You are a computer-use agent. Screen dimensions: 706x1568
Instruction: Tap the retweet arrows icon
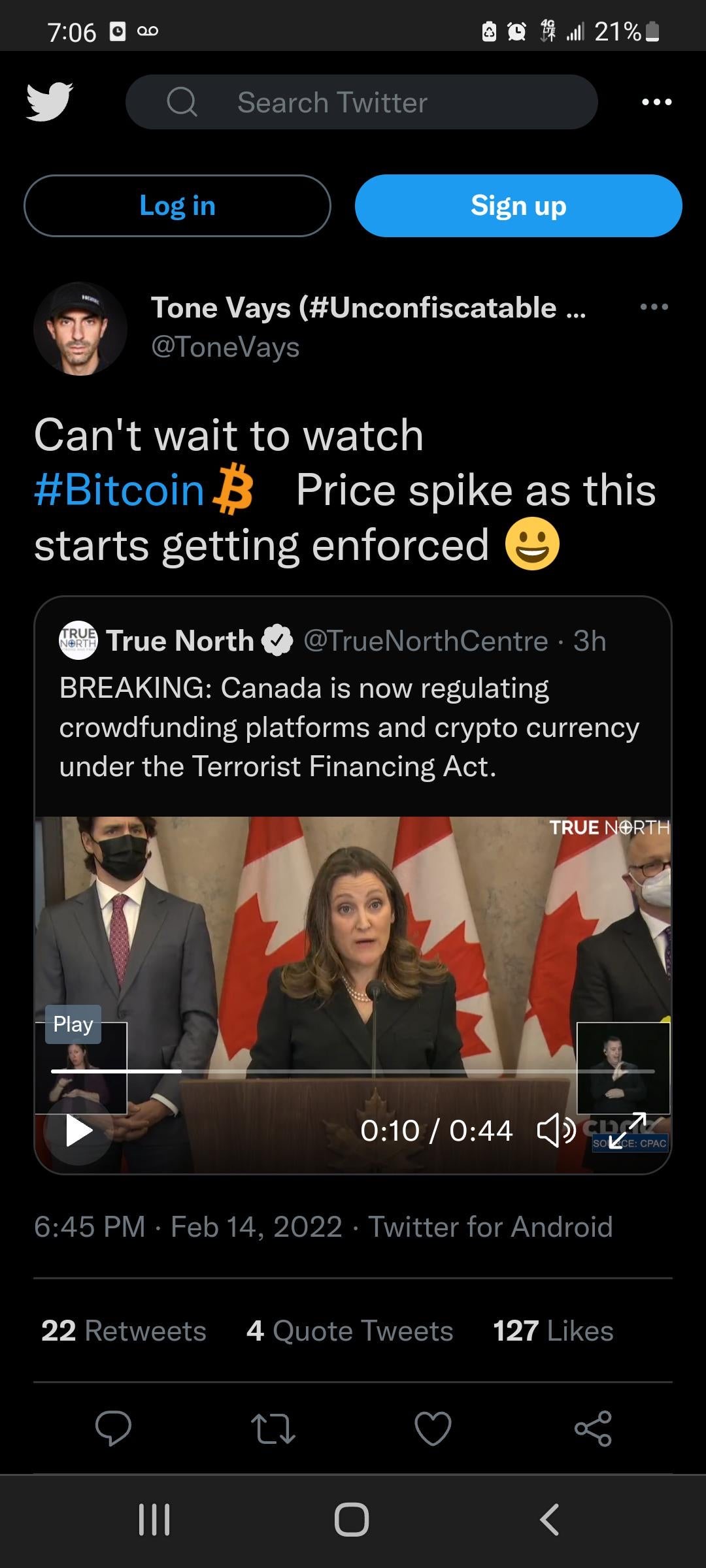coord(273,1428)
